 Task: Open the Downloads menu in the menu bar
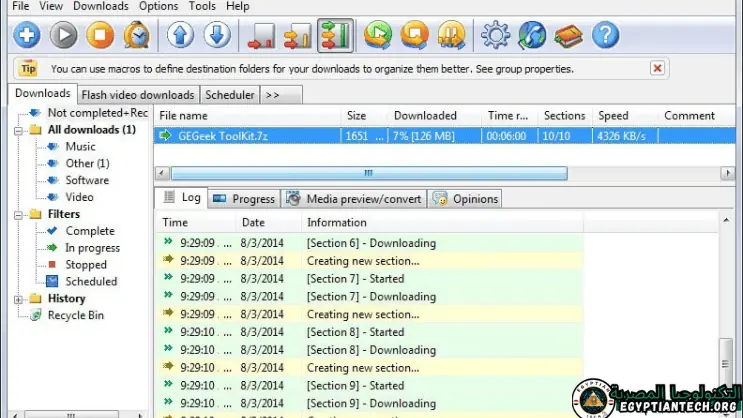tap(100, 6)
